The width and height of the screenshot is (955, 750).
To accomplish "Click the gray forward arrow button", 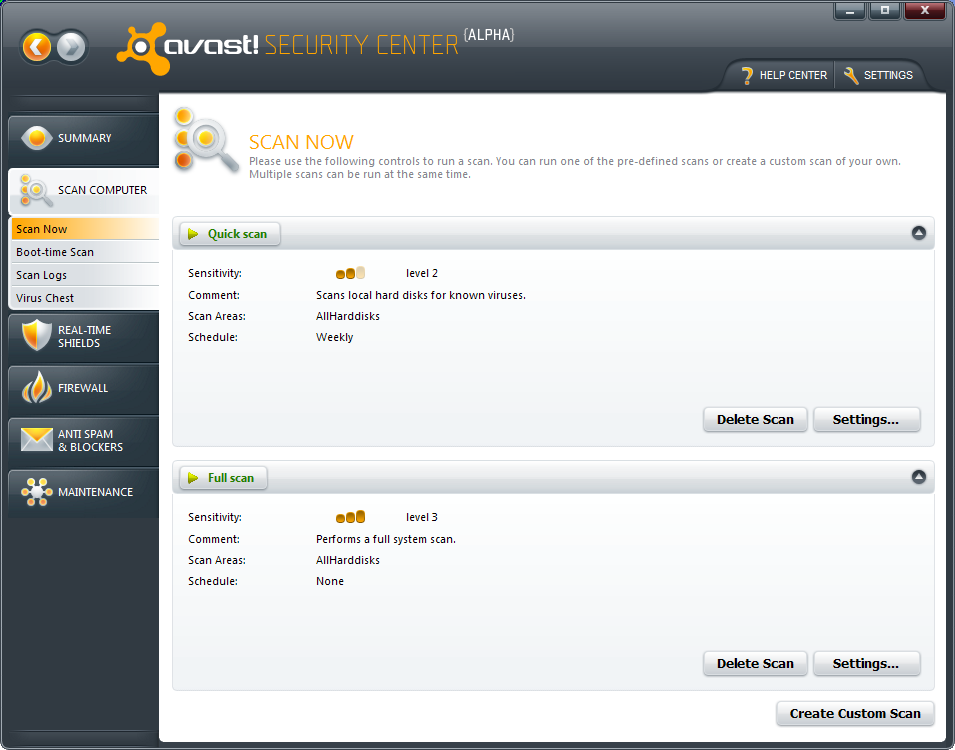I will tap(71, 47).
